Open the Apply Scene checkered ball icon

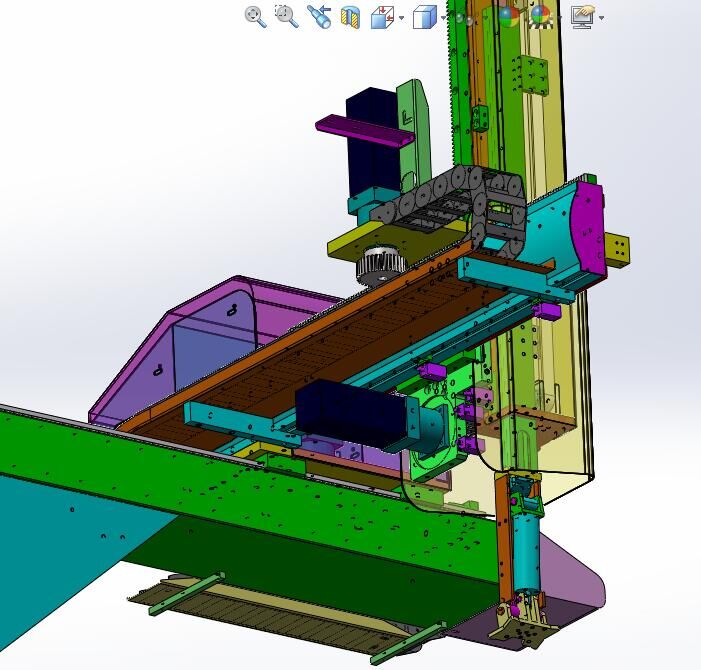tap(541, 17)
